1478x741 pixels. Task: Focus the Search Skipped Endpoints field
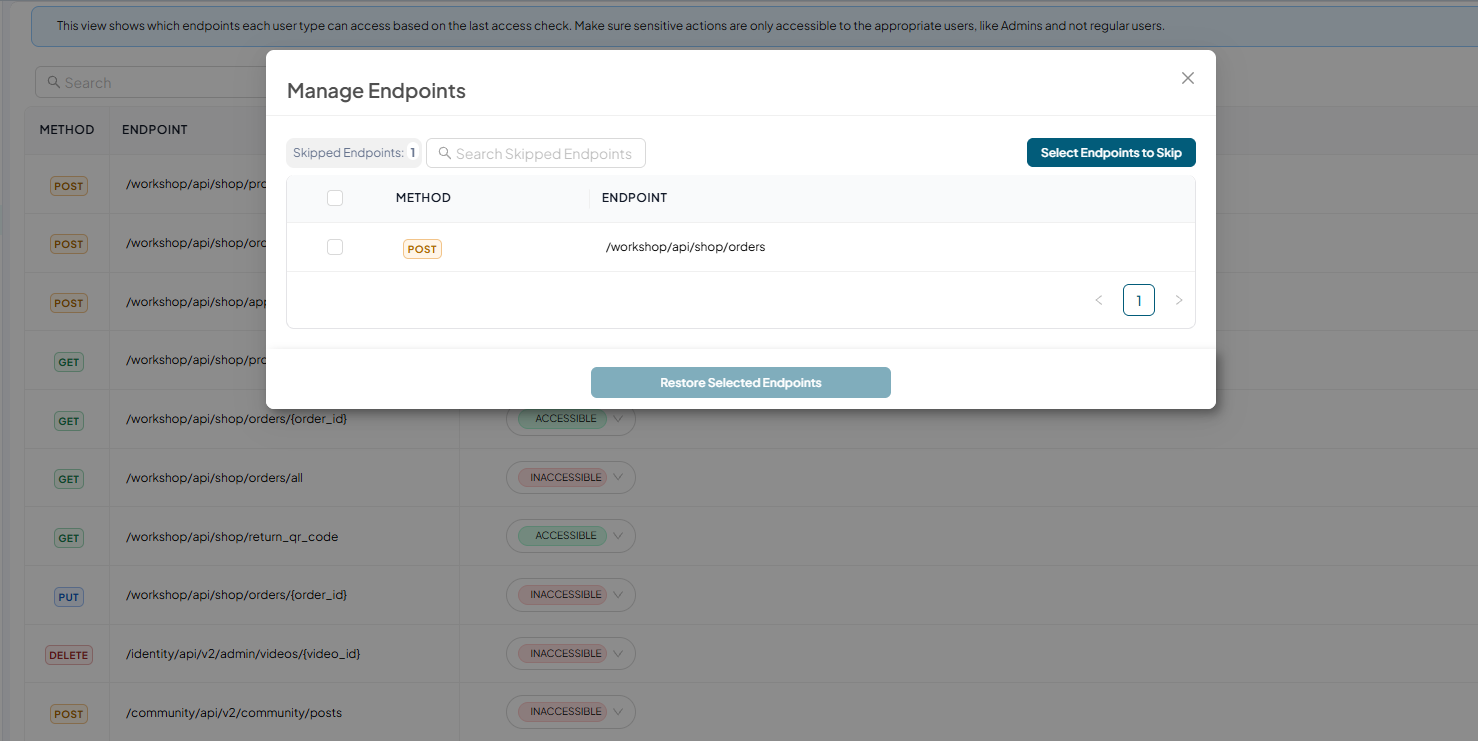[536, 153]
